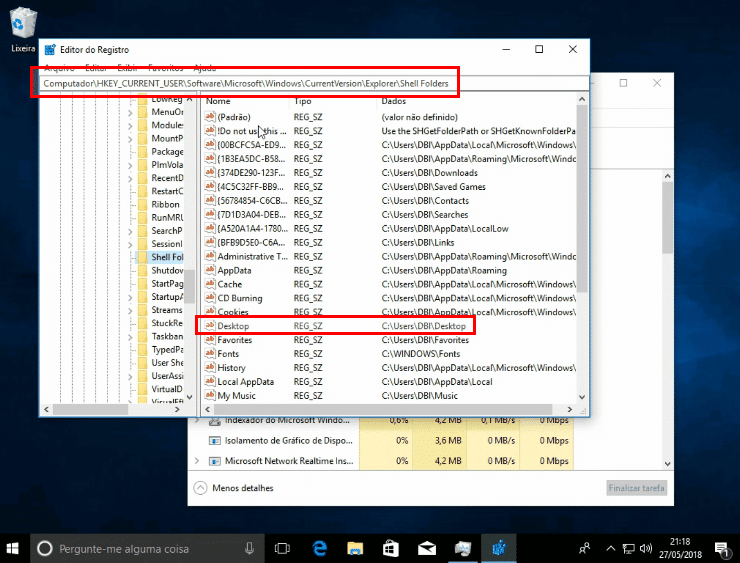
Task: Select the (Padrão) value string icon
Action: 210,117
